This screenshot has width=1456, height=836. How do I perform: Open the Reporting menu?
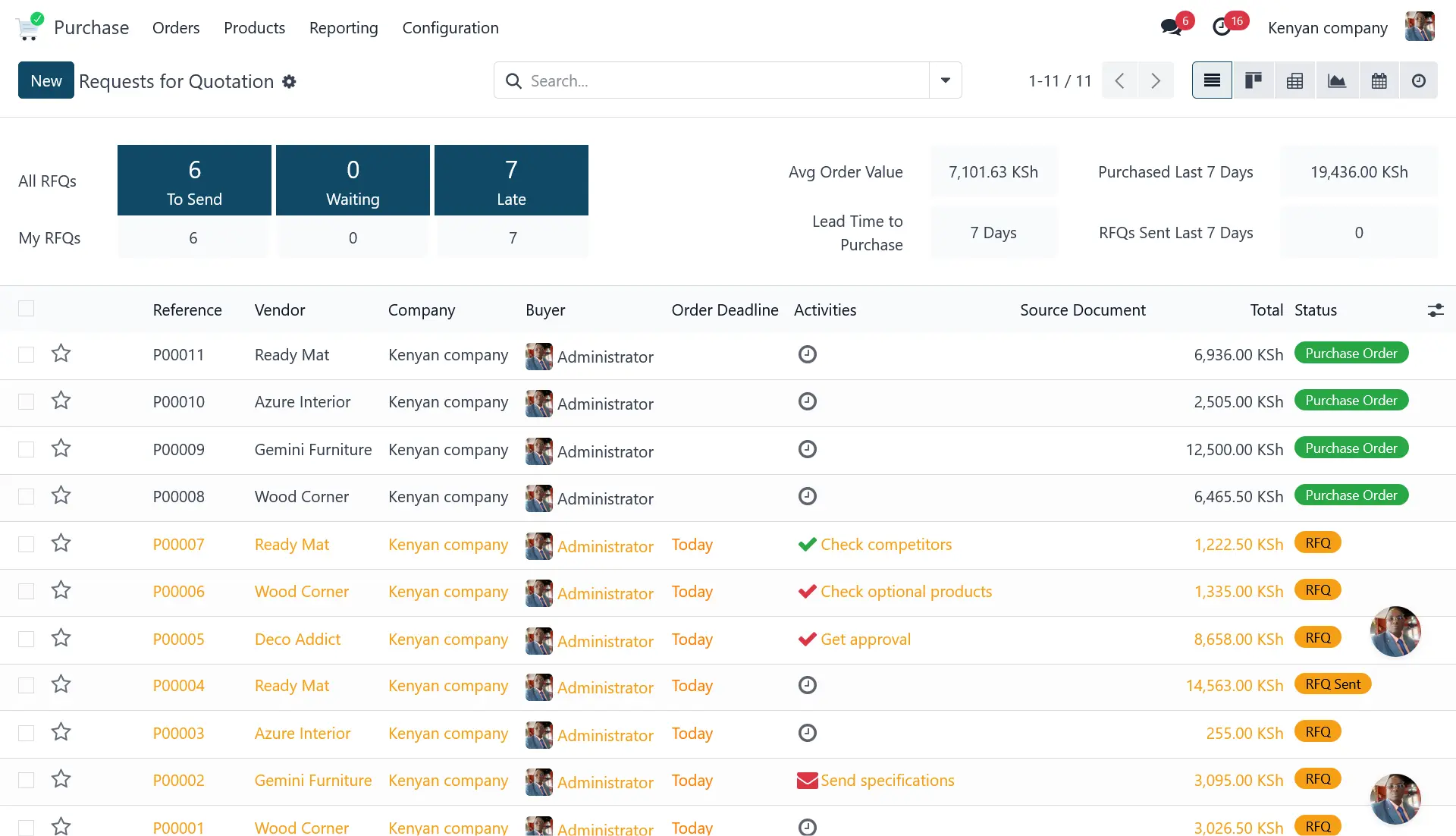coord(344,28)
